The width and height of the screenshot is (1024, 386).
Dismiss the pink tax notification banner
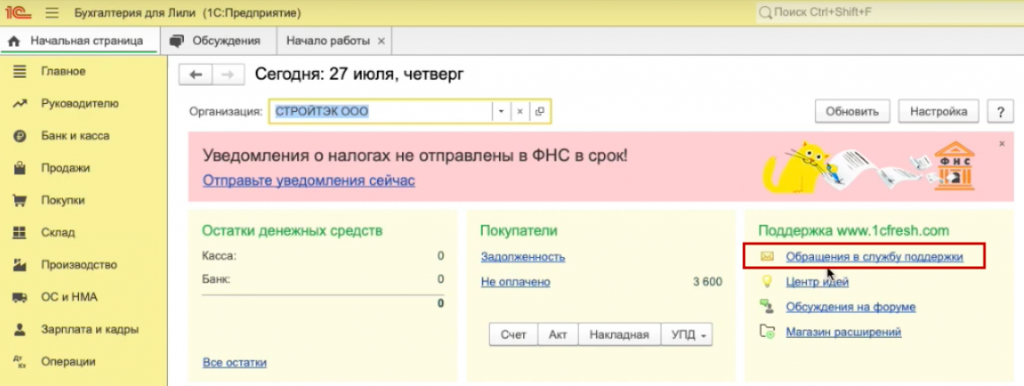(1002, 144)
